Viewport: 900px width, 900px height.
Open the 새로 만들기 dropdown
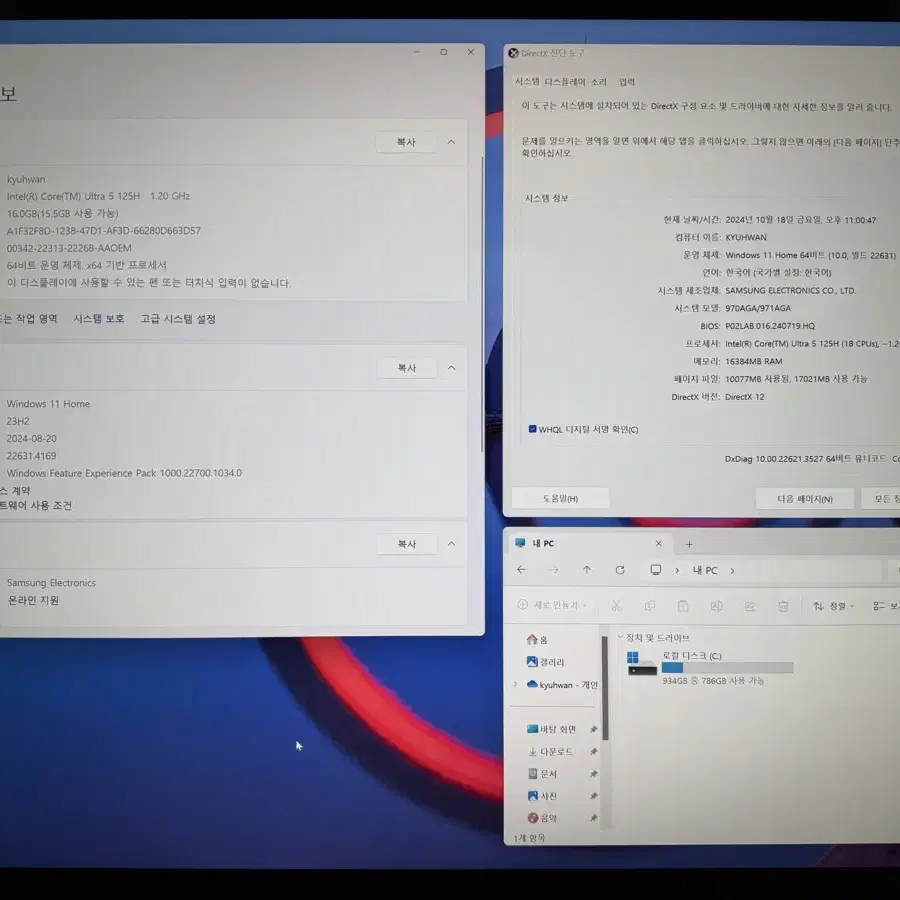point(552,605)
